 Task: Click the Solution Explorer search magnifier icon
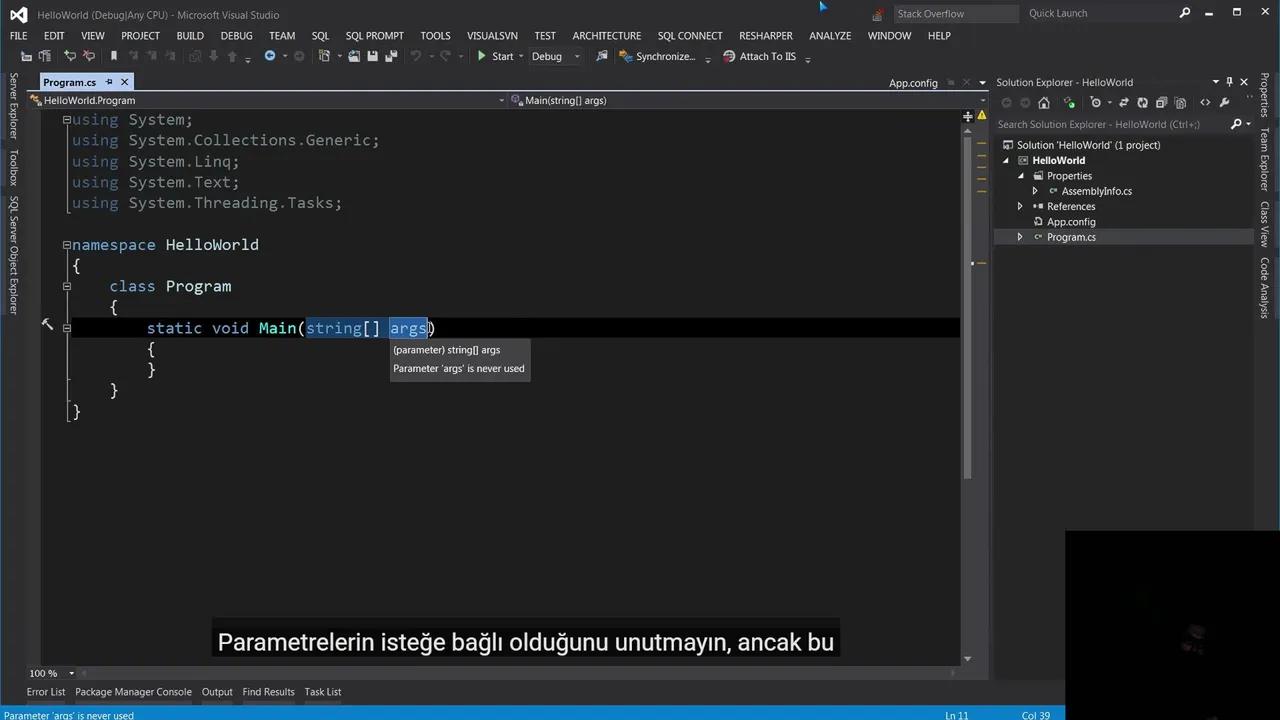pyautogui.click(x=1236, y=124)
